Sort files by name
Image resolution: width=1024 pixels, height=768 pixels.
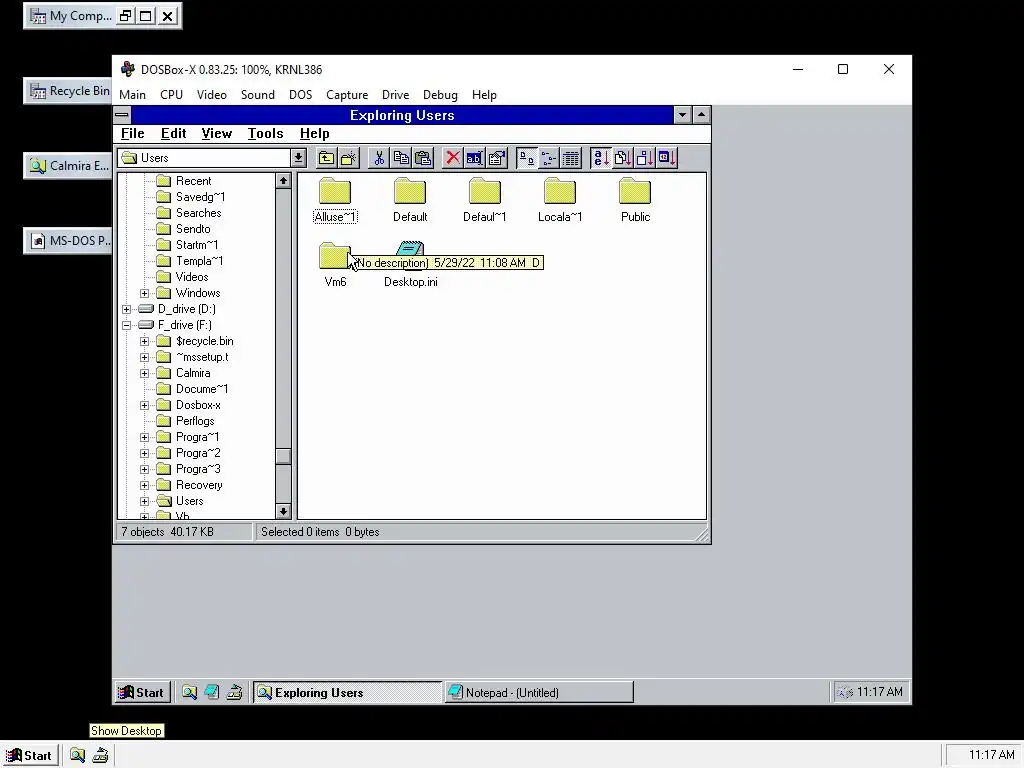[x=600, y=158]
